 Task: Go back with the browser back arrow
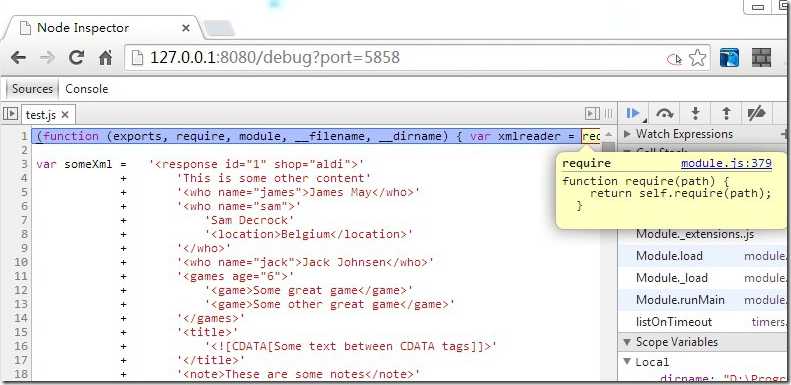point(18,58)
